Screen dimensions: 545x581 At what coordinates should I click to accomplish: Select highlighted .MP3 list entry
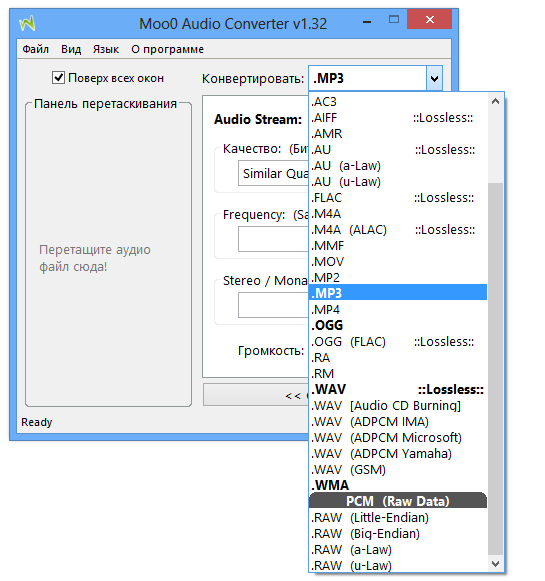pos(398,292)
